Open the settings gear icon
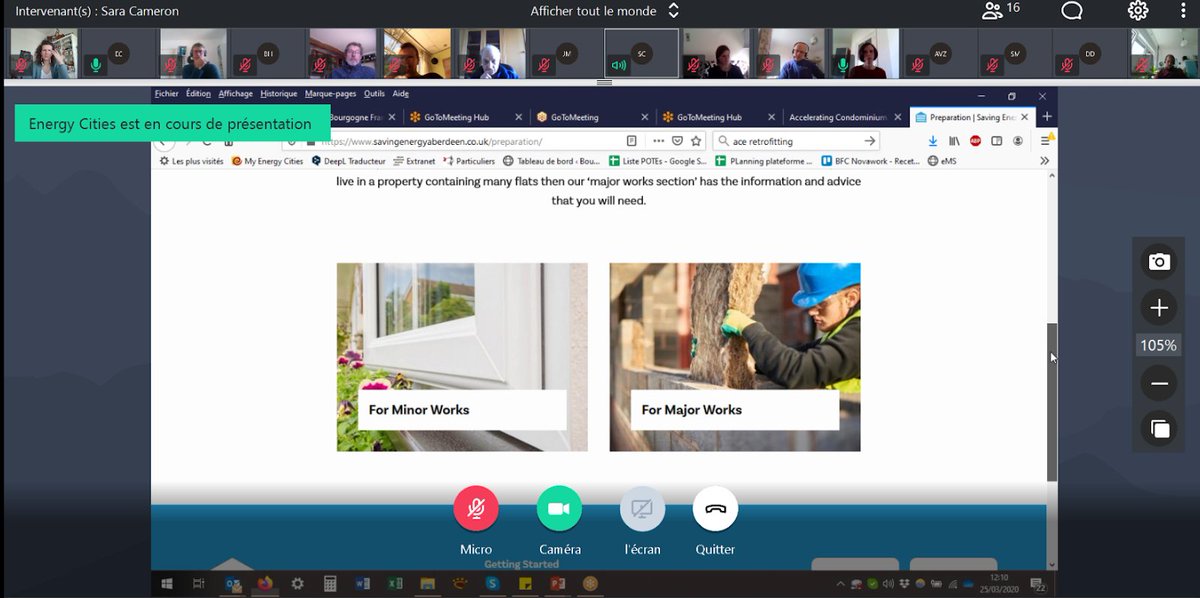 (1138, 10)
